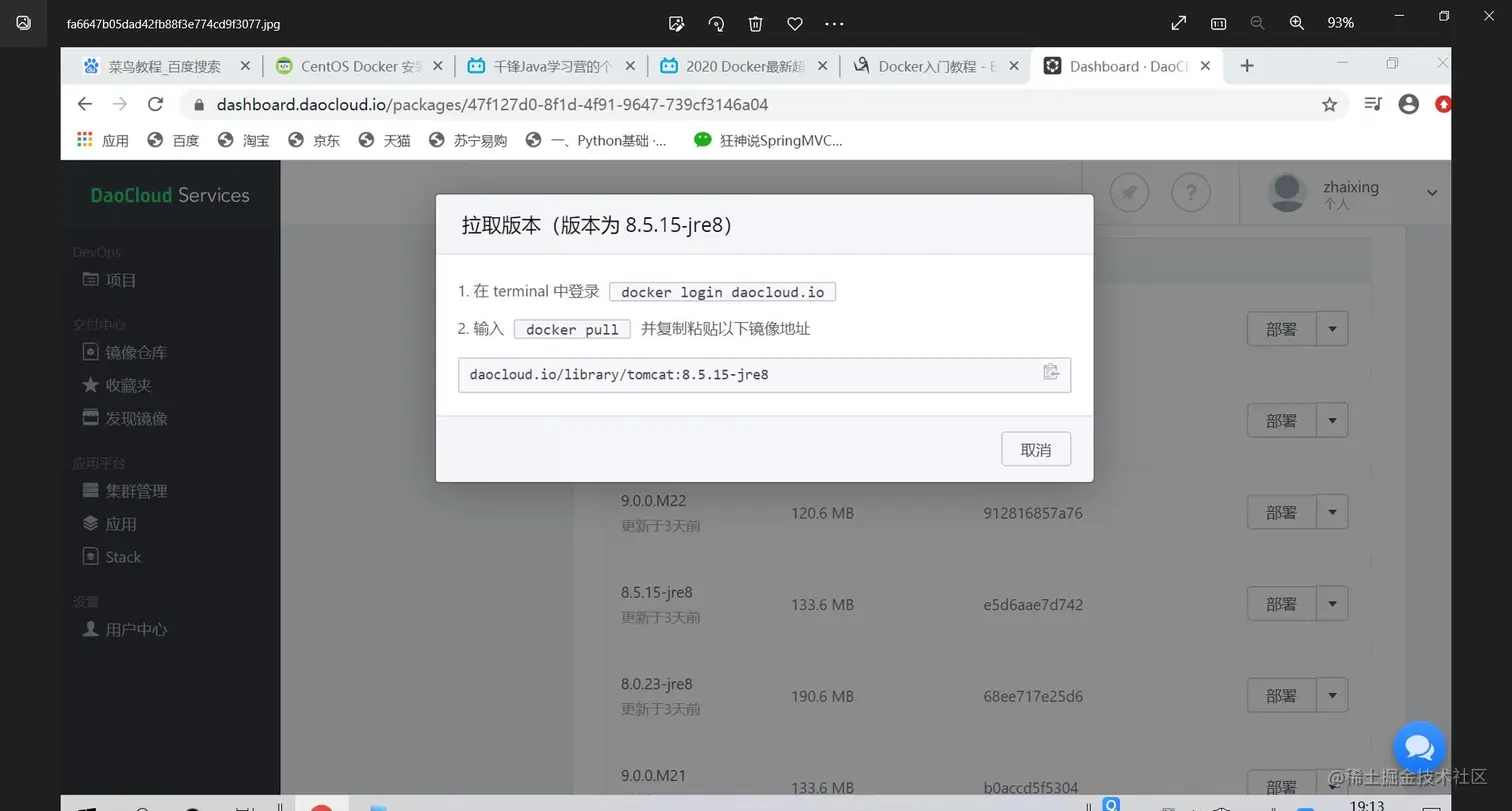Viewport: 1512px width, 811px height.
Task: Click the 取消 cancel button in dialog
Action: click(1036, 450)
